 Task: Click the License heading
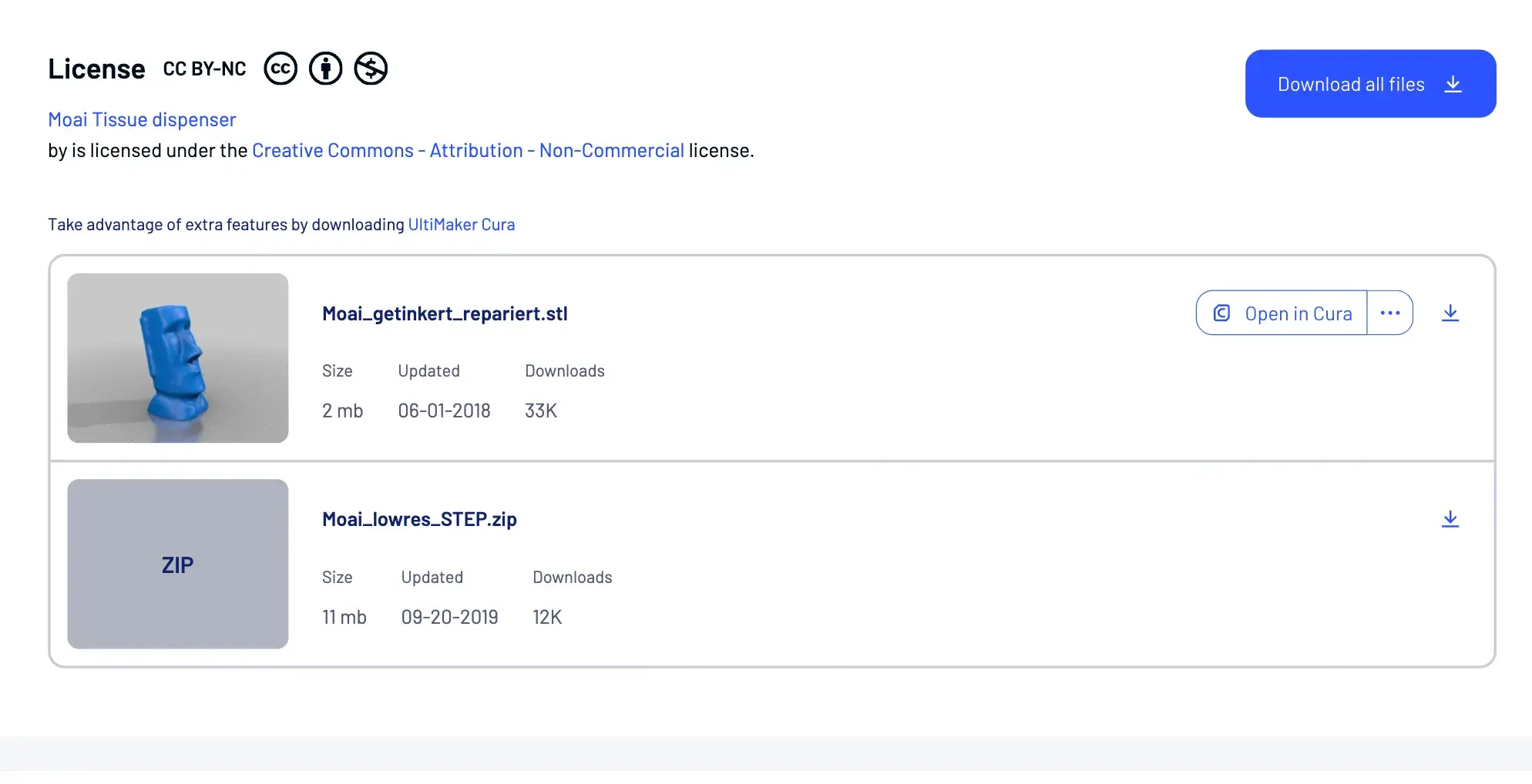pyautogui.click(x=96, y=69)
